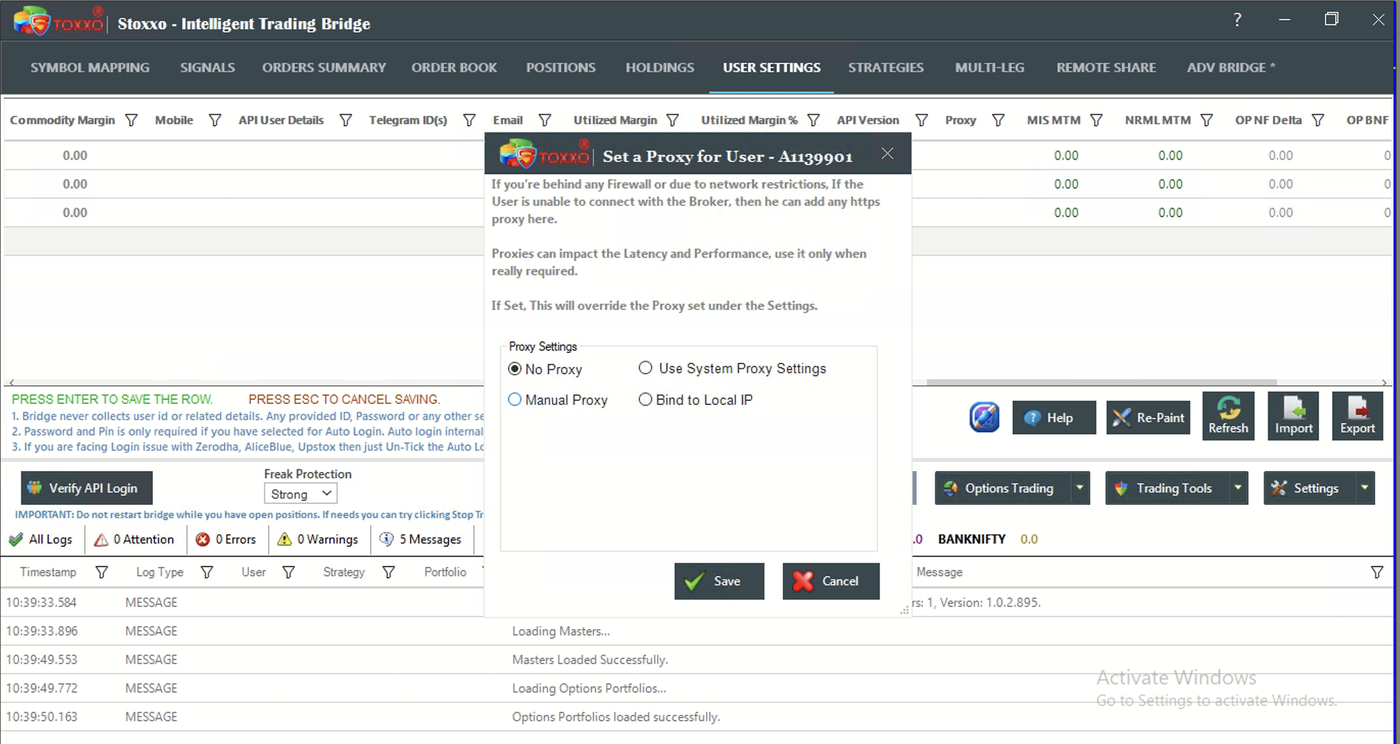Show the 0 Attention logs

[134, 539]
